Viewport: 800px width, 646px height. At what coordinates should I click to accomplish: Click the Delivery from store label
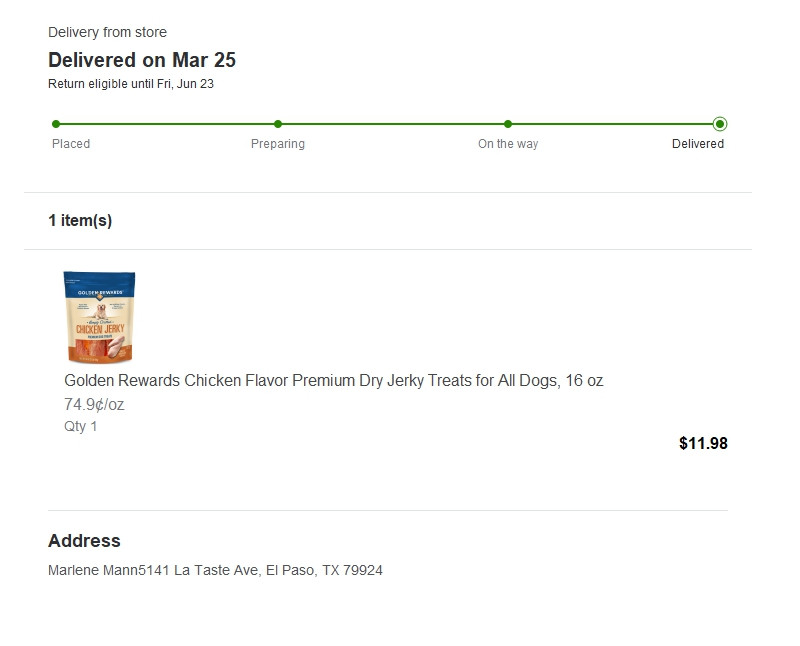(107, 33)
